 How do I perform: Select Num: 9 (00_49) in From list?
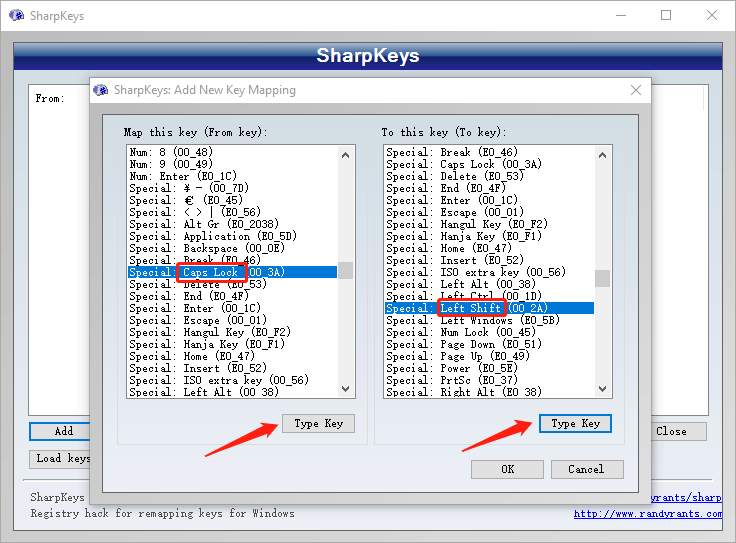point(232,164)
